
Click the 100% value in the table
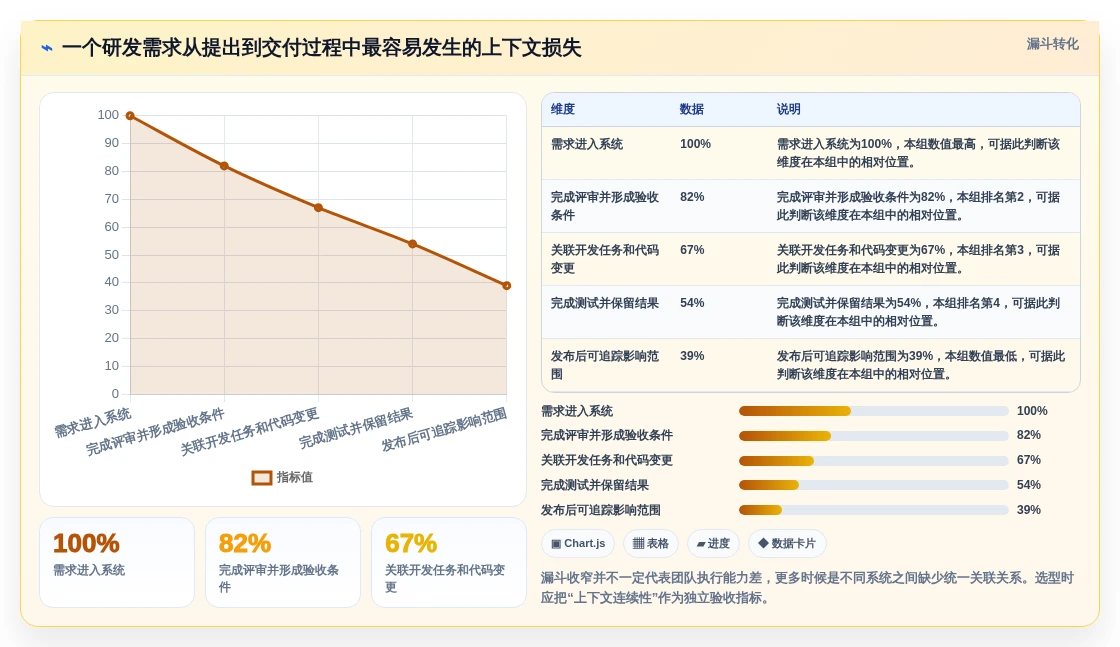point(695,144)
